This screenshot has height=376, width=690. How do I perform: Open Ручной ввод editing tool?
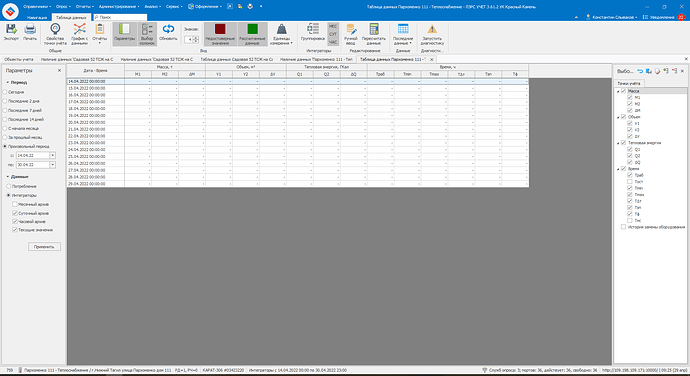tap(351, 34)
